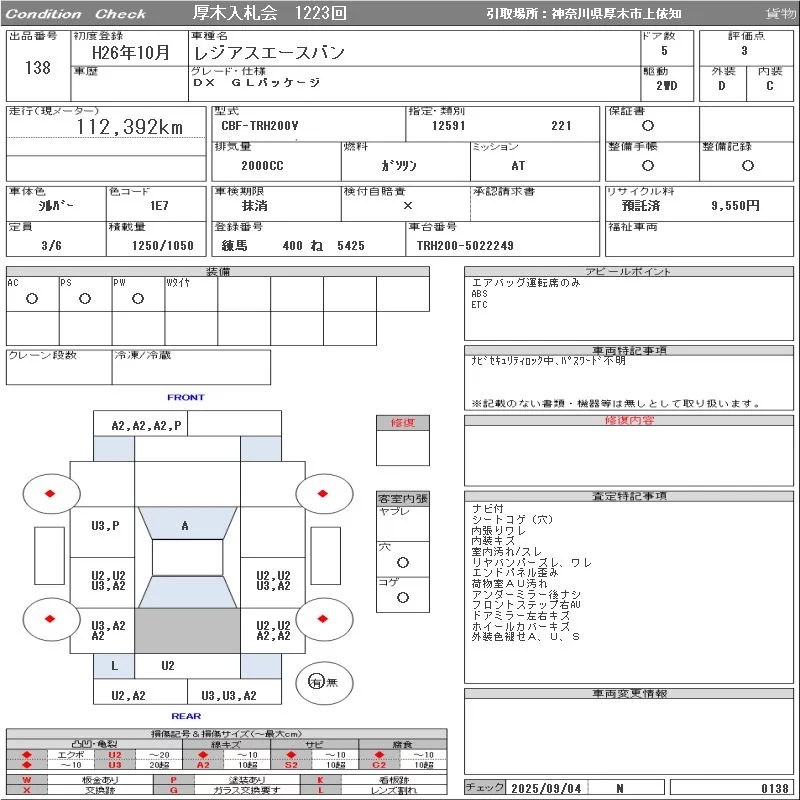
Task: Select the car name レジアスエースバン
Action: click(269, 53)
